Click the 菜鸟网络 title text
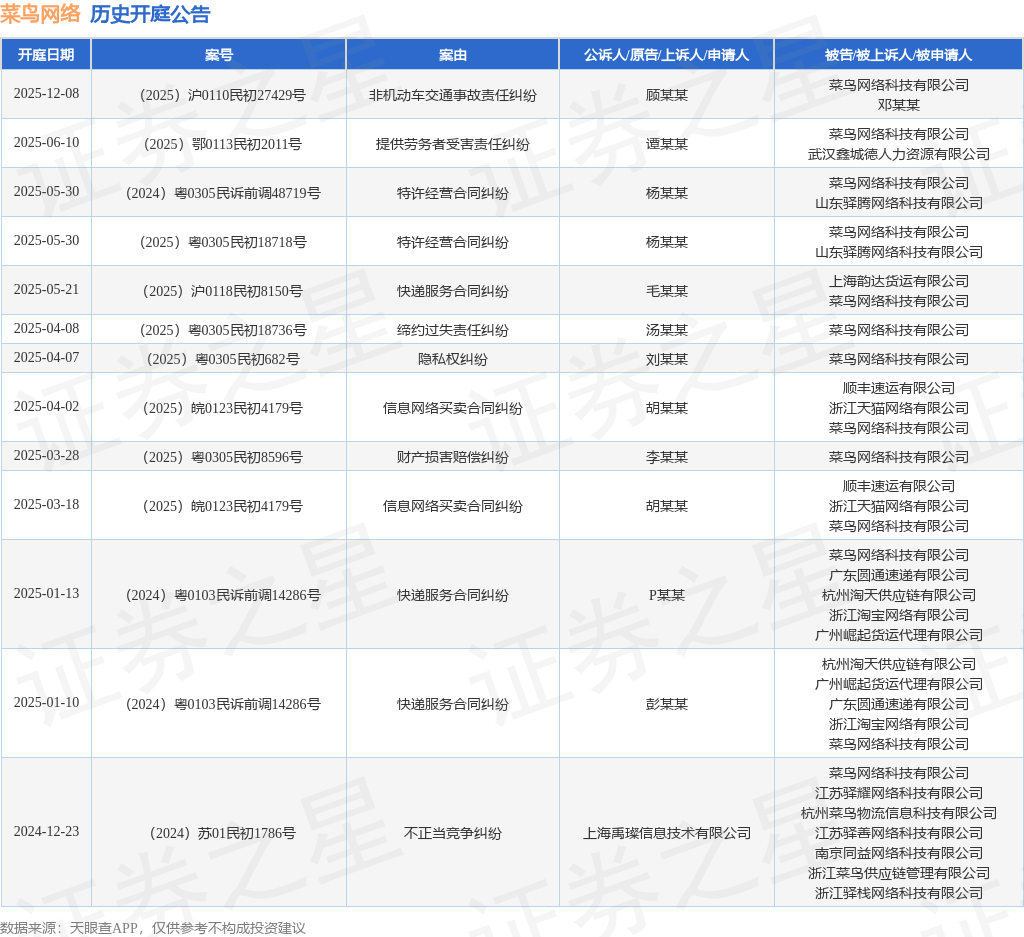 (x=40, y=14)
